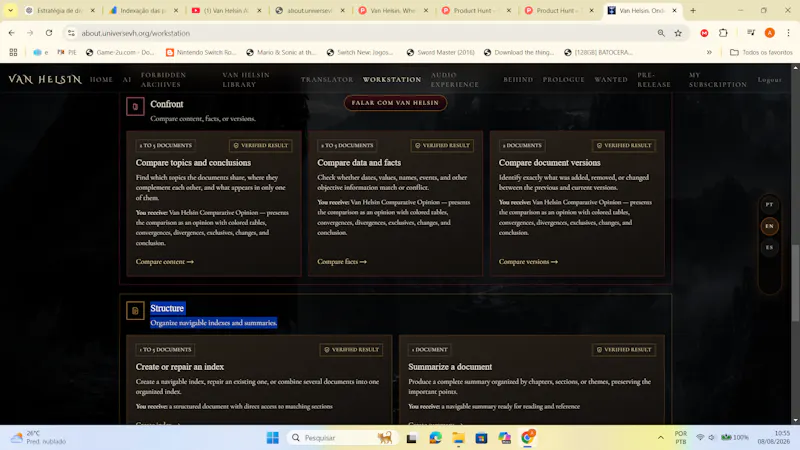Open the AI menu item

click(127, 80)
